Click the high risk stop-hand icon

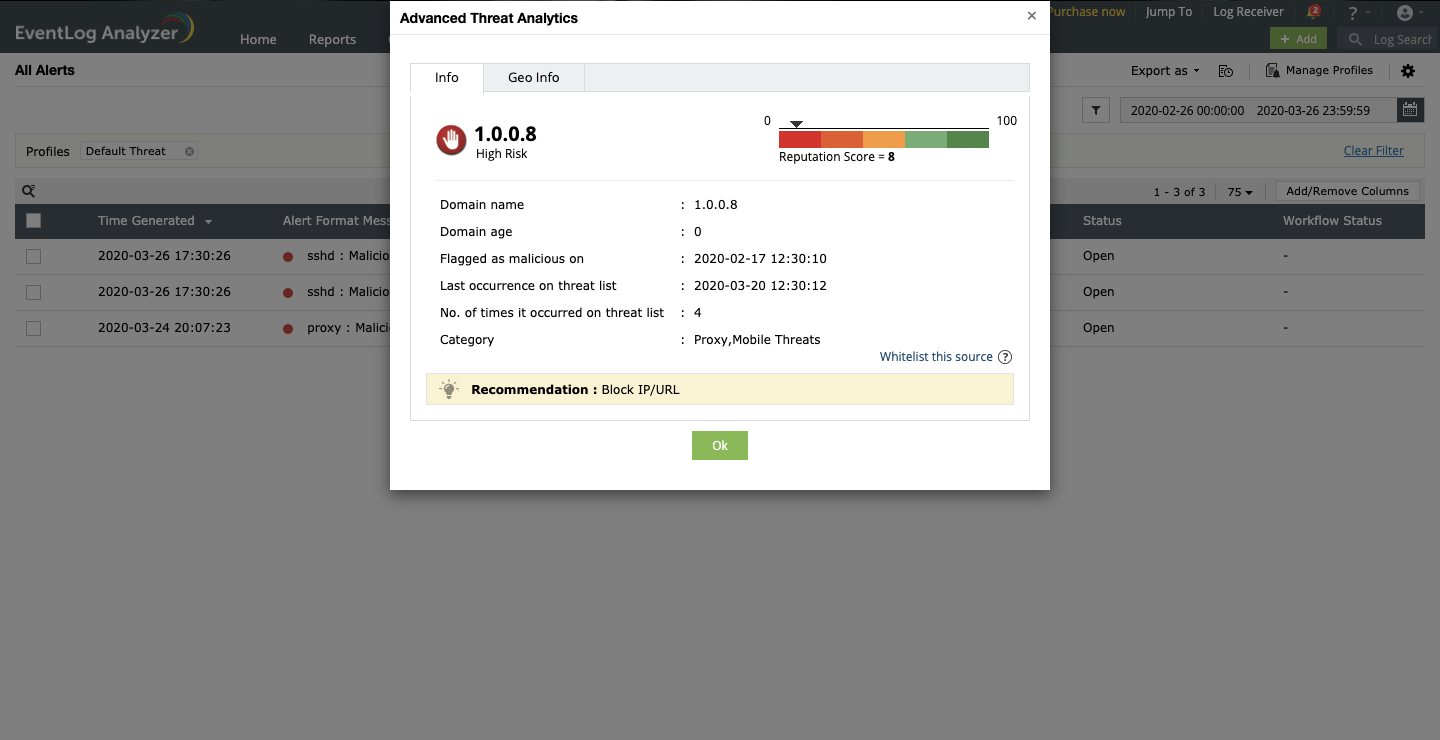pyautogui.click(x=451, y=140)
